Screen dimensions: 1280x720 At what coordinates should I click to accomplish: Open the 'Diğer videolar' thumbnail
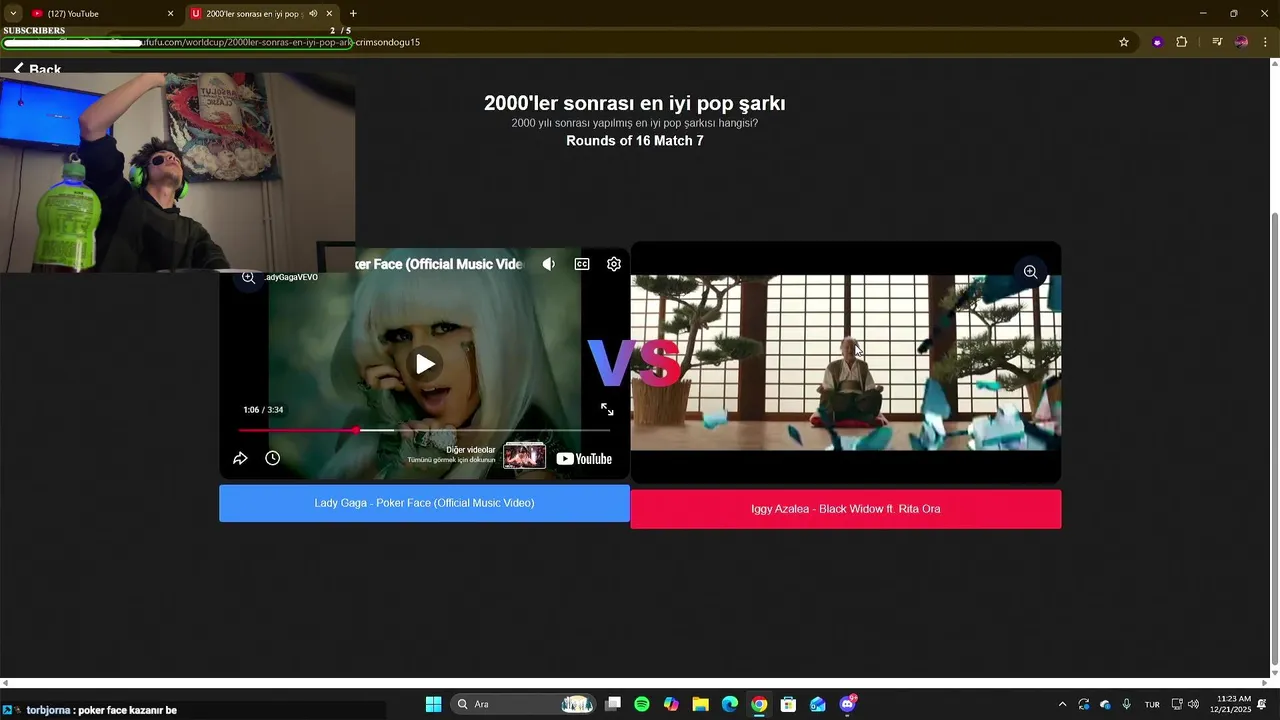(x=524, y=456)
